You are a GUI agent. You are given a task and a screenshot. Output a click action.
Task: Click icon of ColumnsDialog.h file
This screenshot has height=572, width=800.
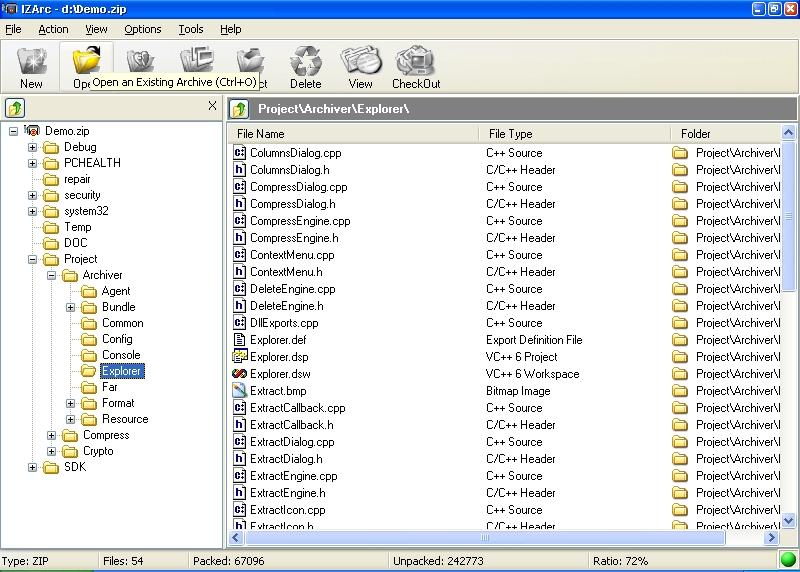239,169
